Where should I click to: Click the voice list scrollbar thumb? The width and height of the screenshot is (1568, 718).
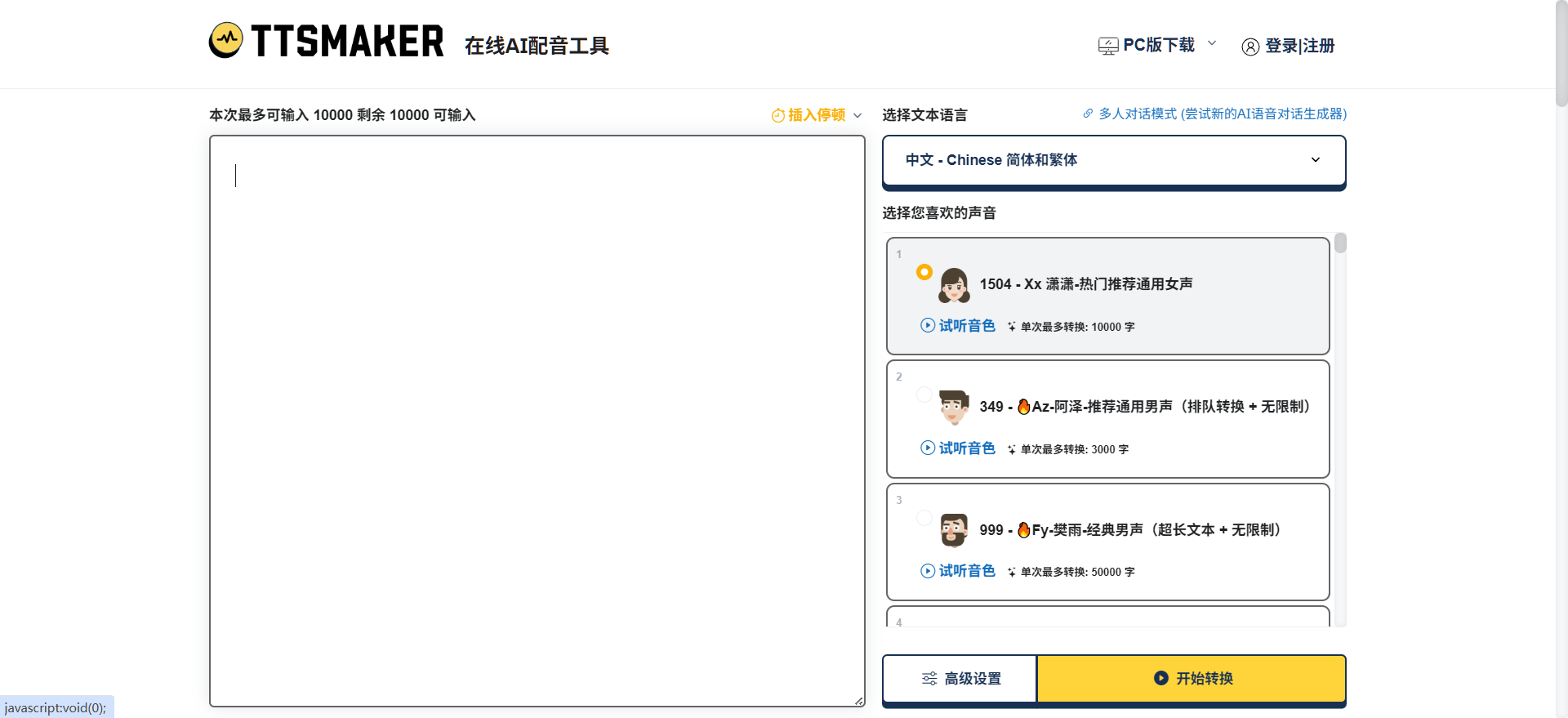coord(1340,243)
